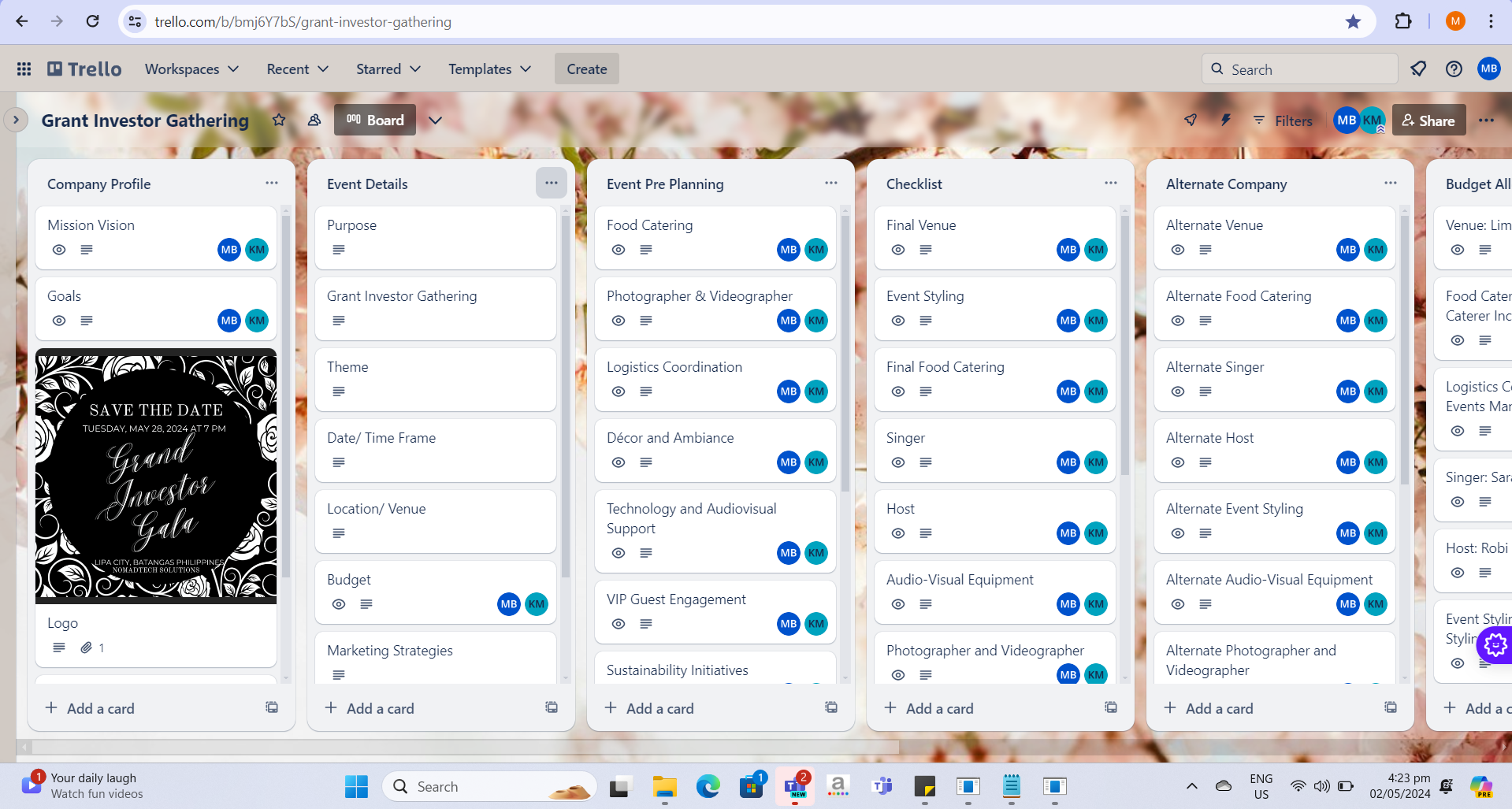Open Event Details list actions menu
1512x809 pixels.
pyautogui.click(x=552, y=183)
